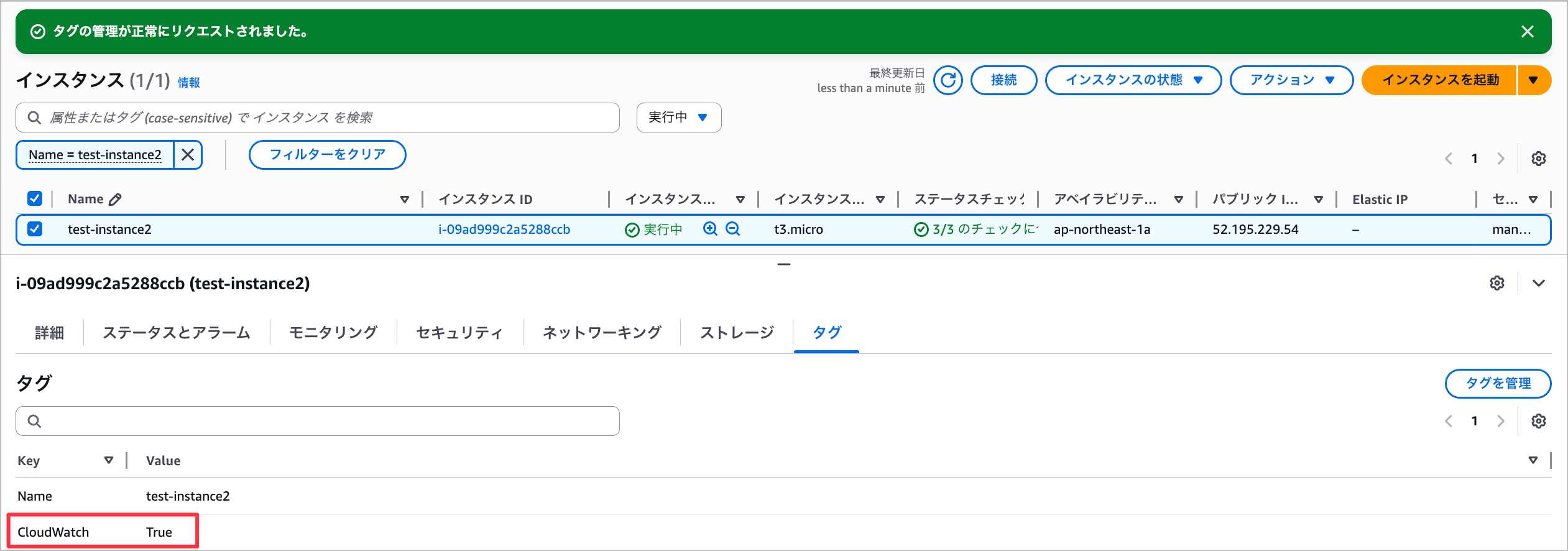Screen dimensions: 1568x551
Task: Uncheck the test-instance2 row checkbox
Action: point(35,229)
